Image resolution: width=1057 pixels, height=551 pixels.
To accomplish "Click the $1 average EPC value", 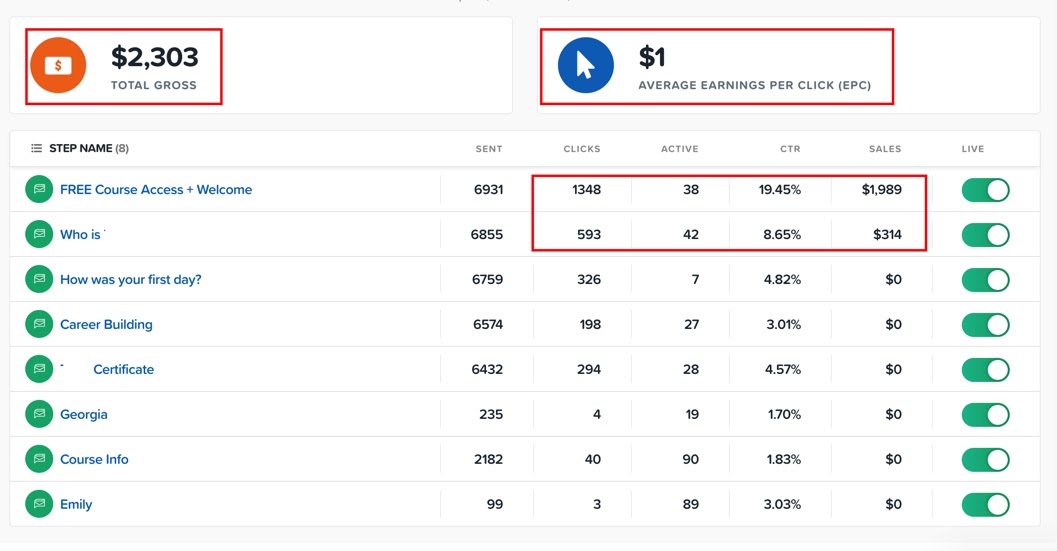I will tap(652, 57).
